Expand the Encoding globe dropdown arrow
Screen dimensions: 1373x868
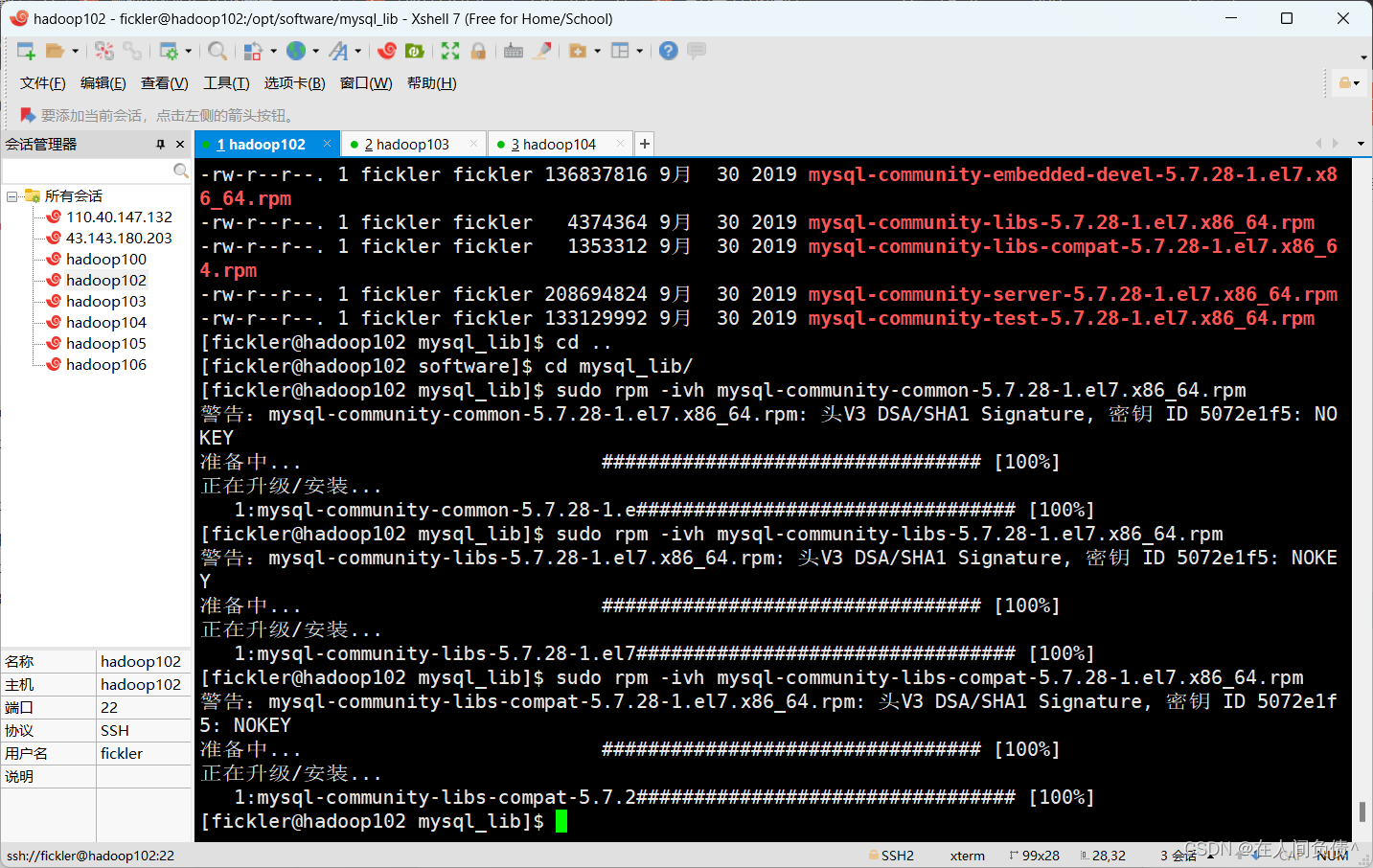(x=315, y=51)
